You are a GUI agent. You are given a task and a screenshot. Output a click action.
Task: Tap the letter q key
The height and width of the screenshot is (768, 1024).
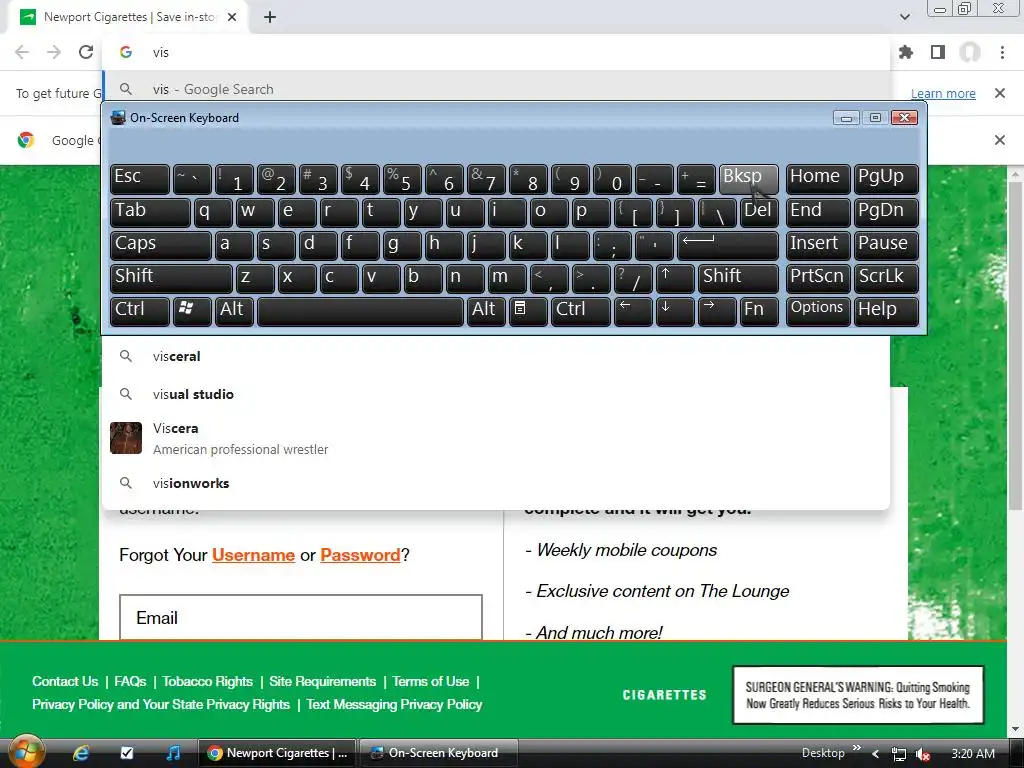pos(213,212)
